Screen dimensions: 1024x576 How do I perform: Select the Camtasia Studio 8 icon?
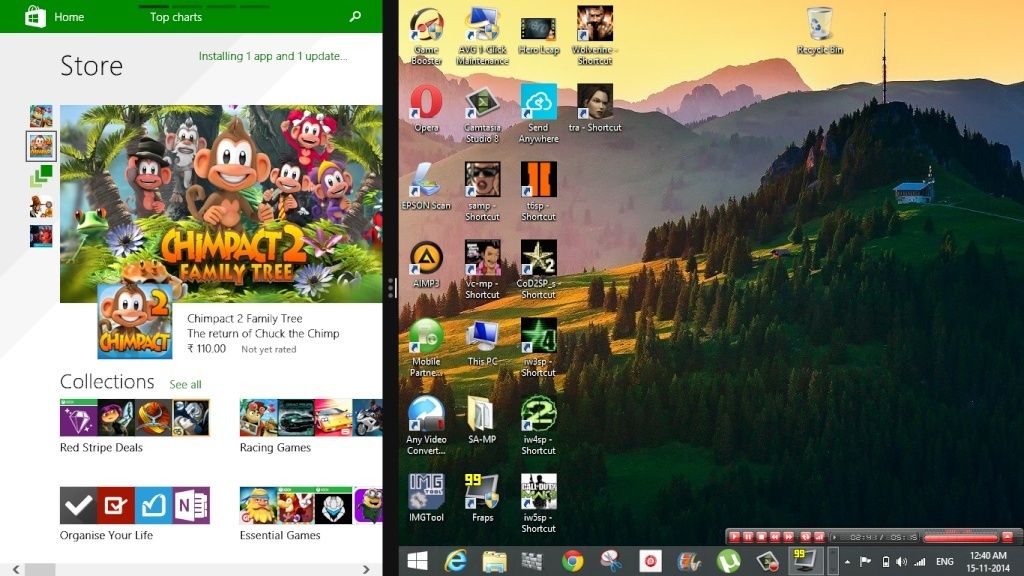[483, 114]
